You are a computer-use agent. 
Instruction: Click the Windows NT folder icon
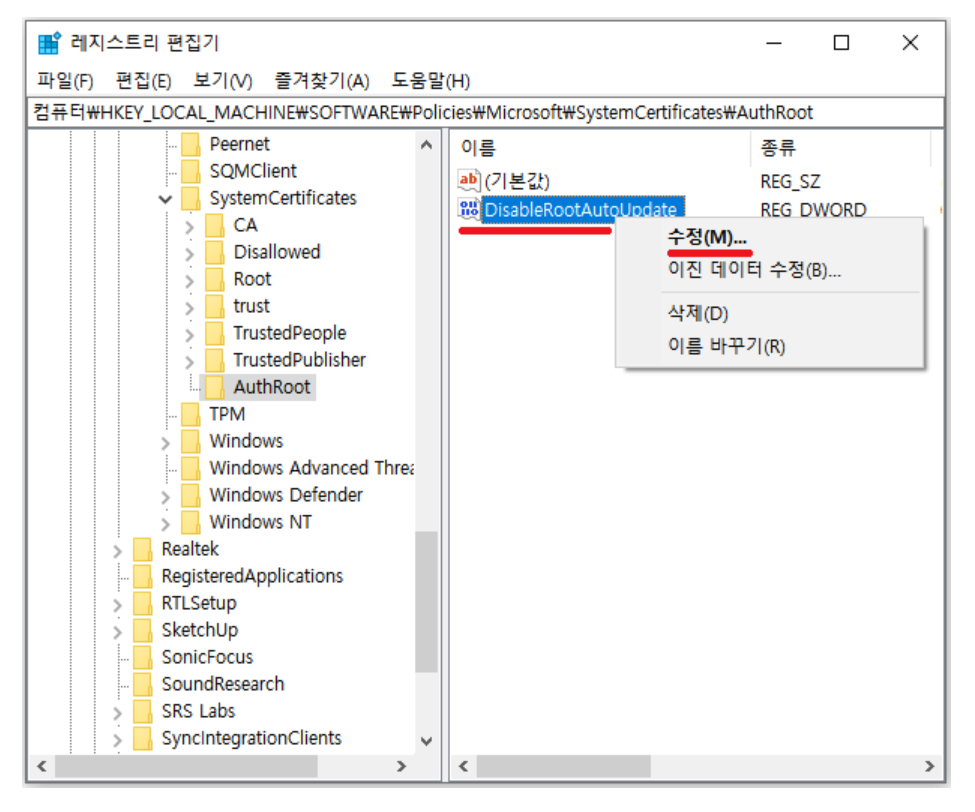click(190, 522)
